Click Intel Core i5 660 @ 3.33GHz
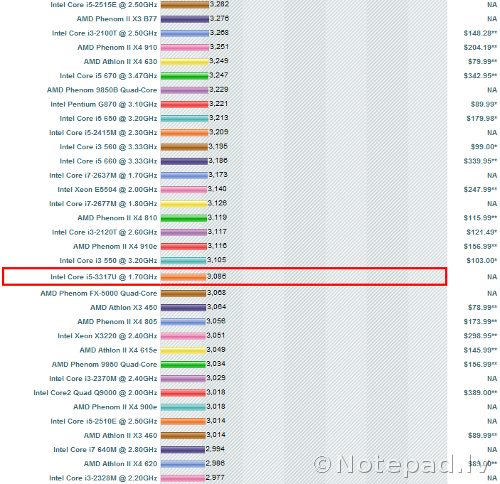Screen dimensions: 500x484 tap(108, 161)
